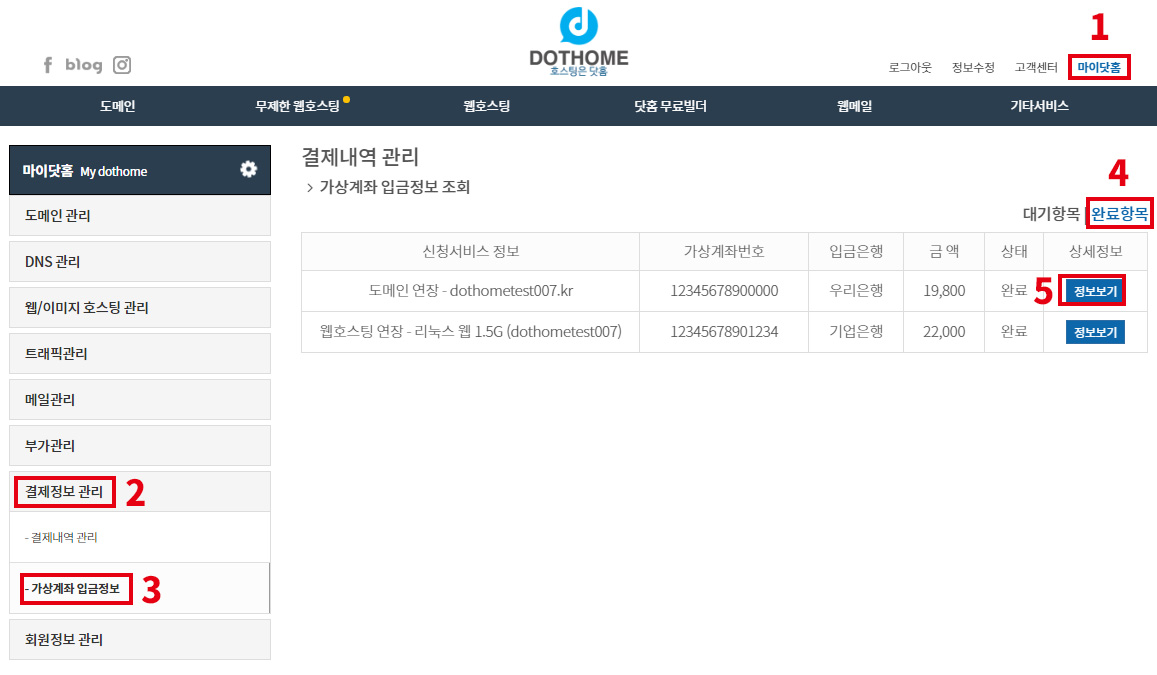
Task: Switch to 대기항목 tab
Action: [1051, 214]
